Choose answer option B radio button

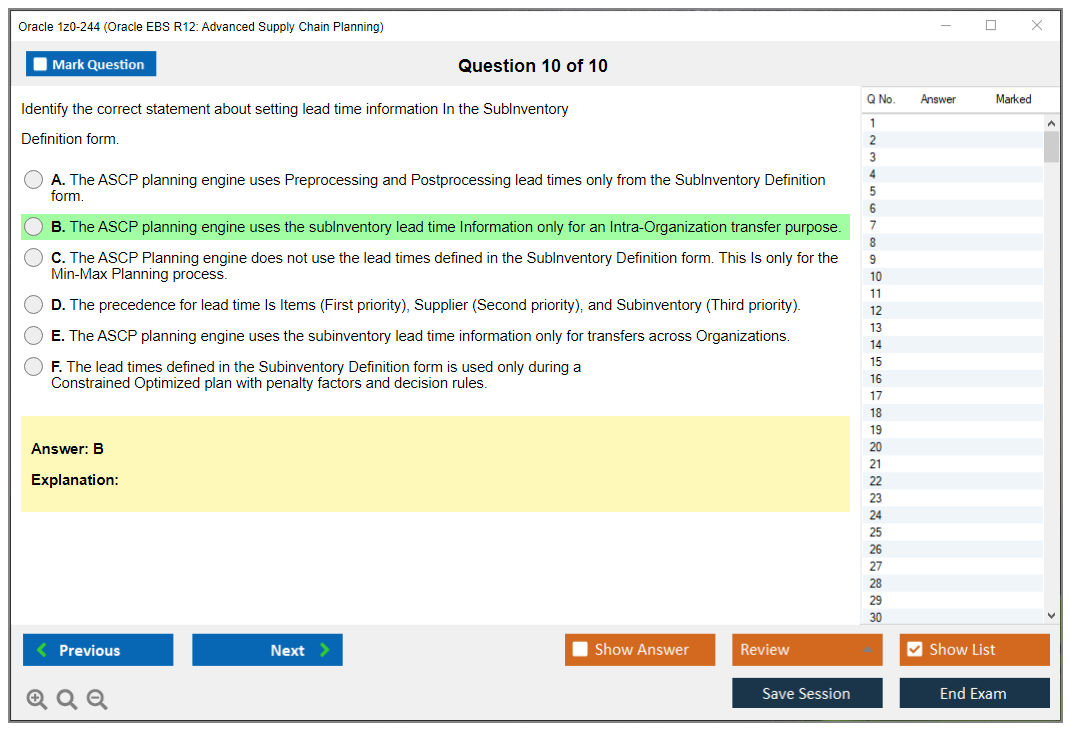34,227
